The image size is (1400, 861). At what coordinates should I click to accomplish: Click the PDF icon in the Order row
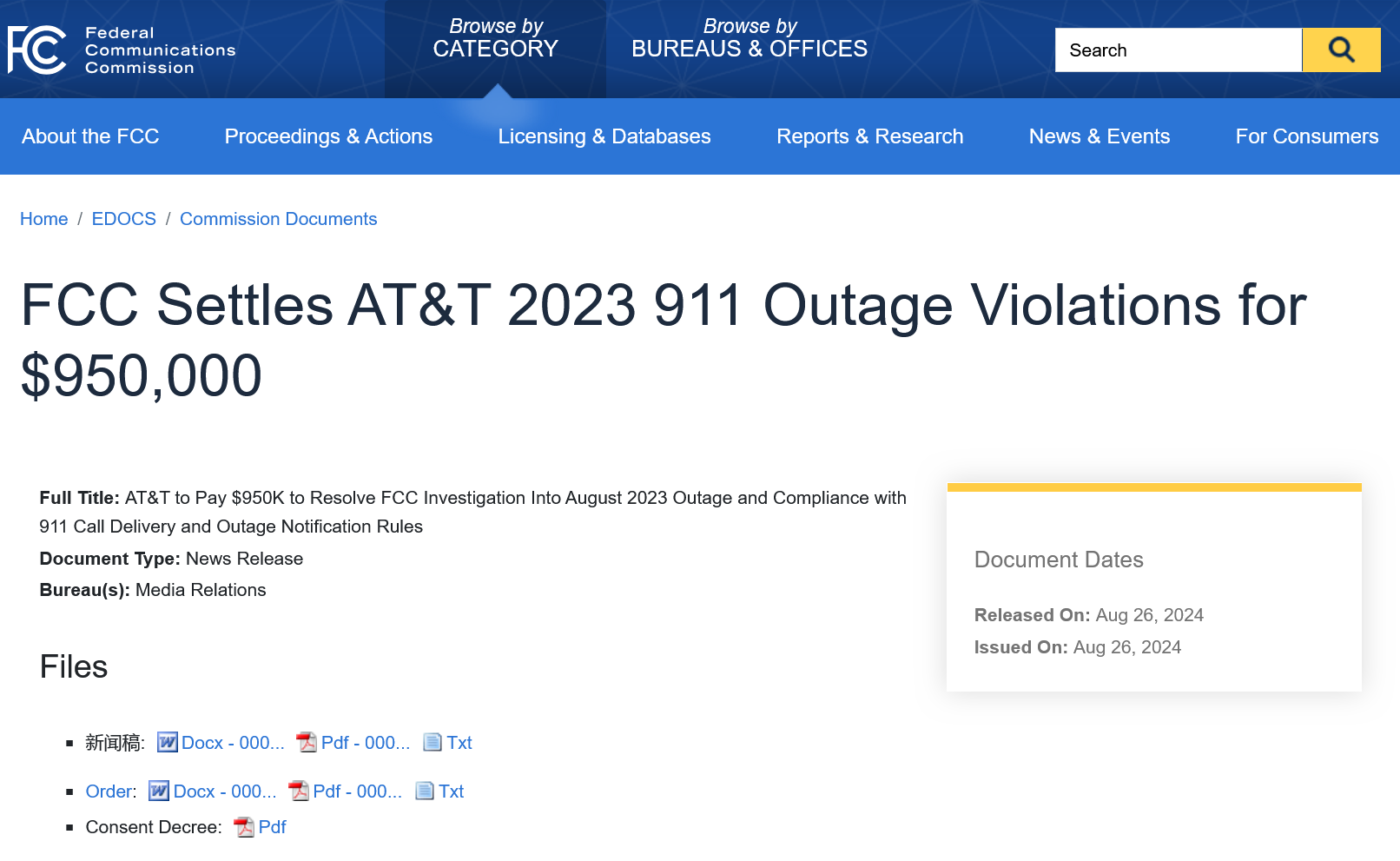click(x=299, y=791)
